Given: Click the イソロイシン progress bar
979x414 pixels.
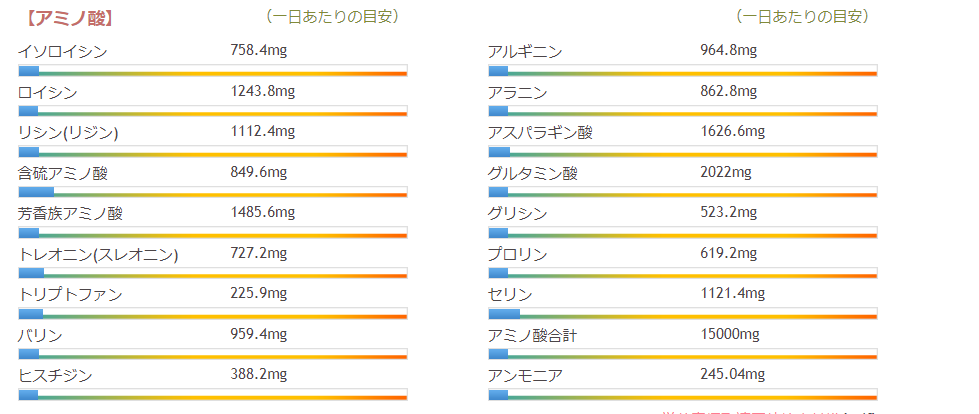Looking at the screenshot, I should pos(212,71).
